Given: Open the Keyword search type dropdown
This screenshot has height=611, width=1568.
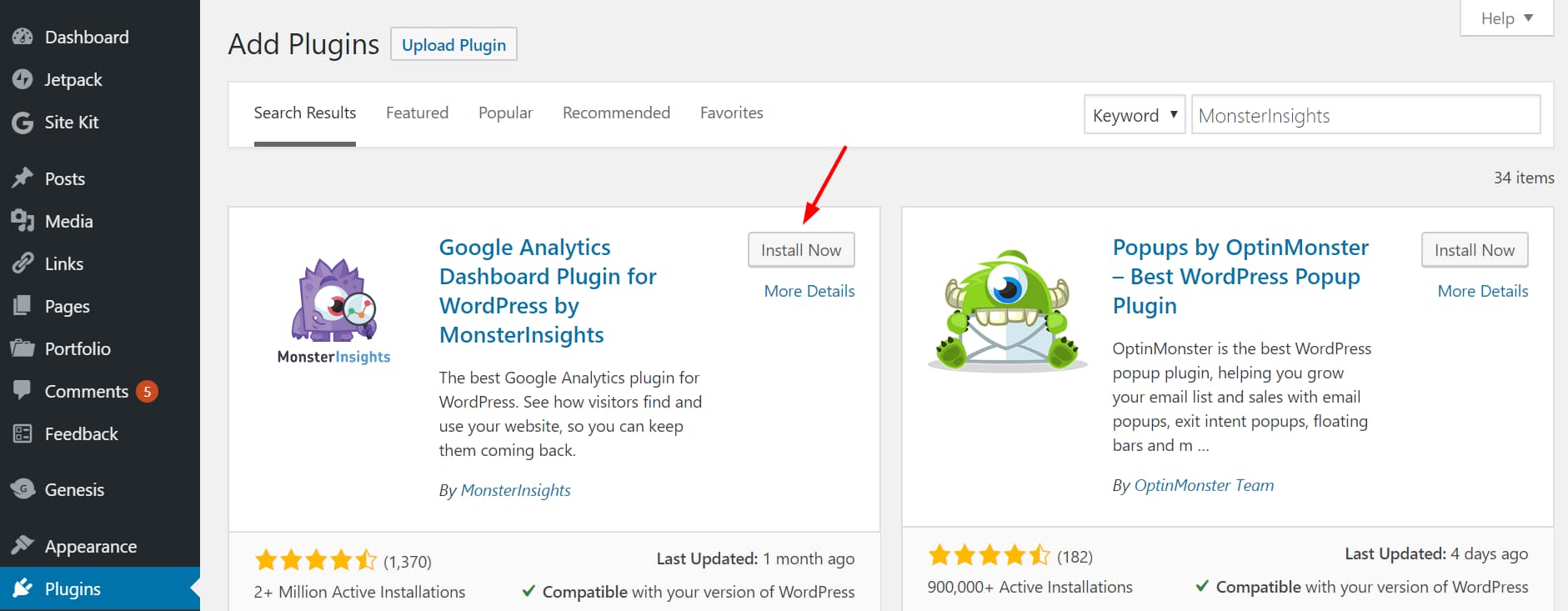Looking at the screenshot, I should (1135, 115).
